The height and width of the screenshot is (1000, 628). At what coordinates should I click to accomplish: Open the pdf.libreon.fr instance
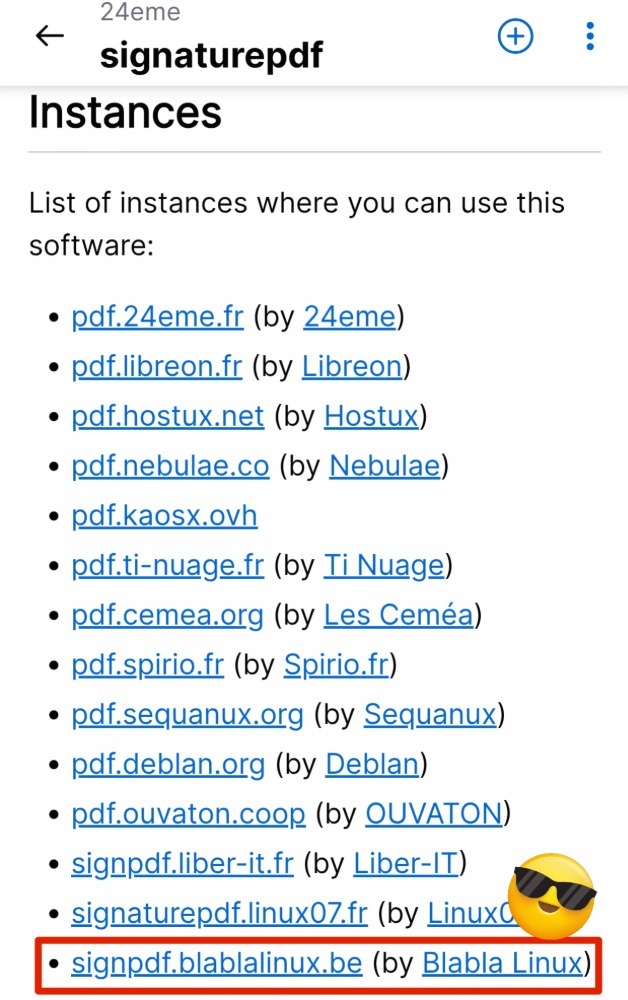point(156,366)
